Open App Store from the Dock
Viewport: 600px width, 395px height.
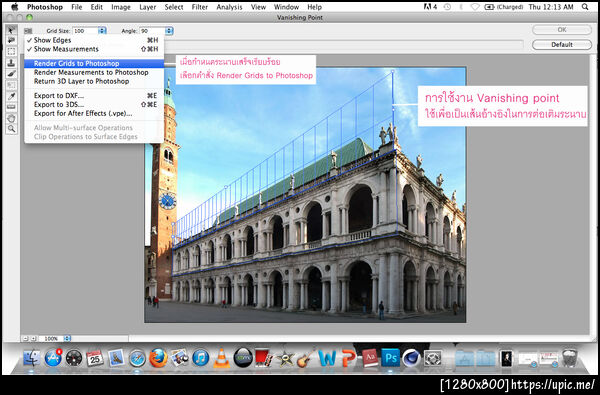[x=53, y=358]
